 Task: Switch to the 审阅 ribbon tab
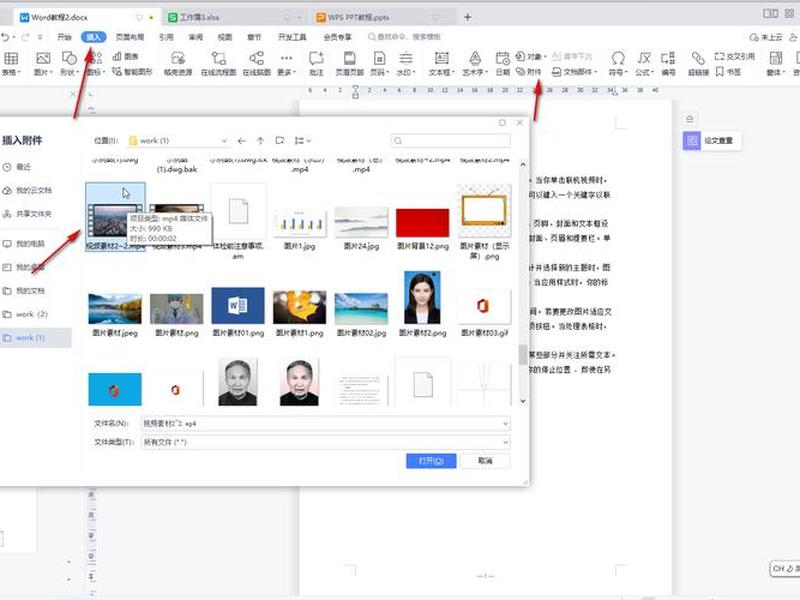(x=196, y=37)
